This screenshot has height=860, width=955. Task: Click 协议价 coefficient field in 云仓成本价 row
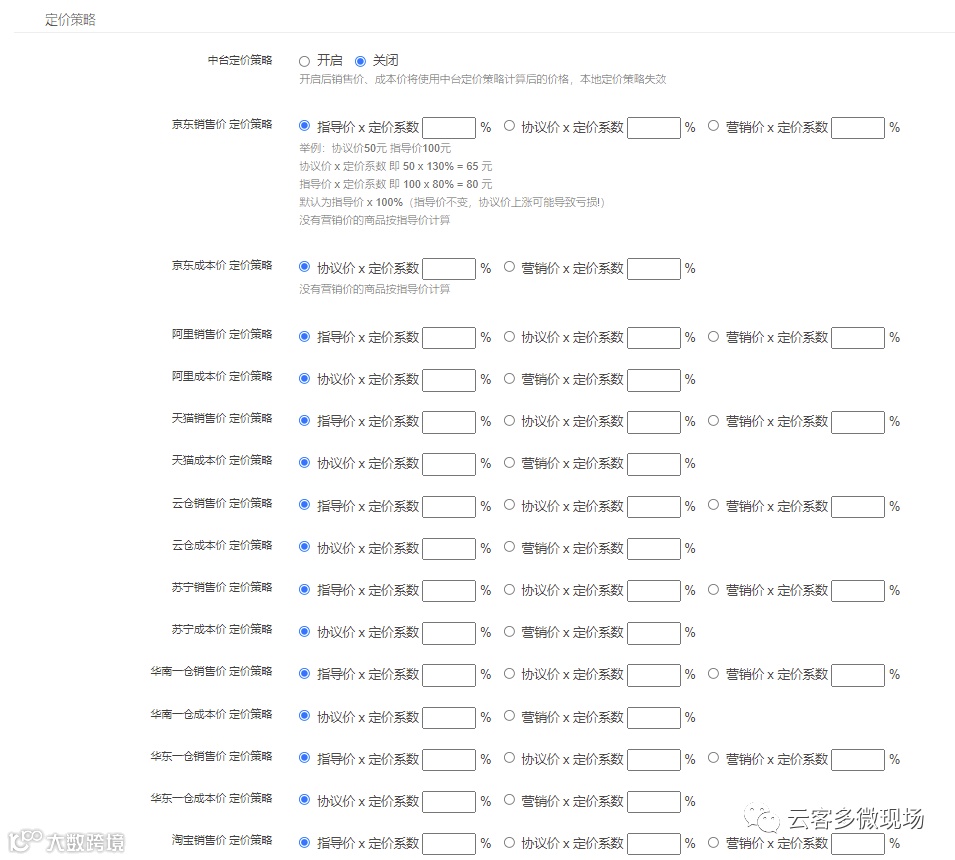pos(449,549)
